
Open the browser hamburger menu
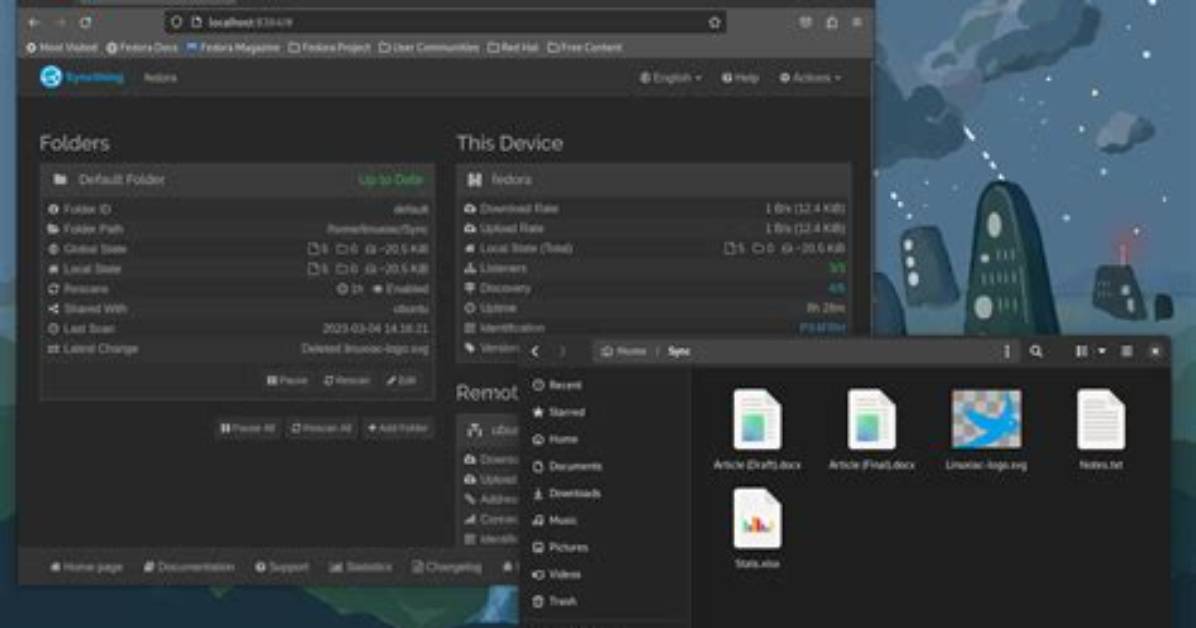(857, 23)
